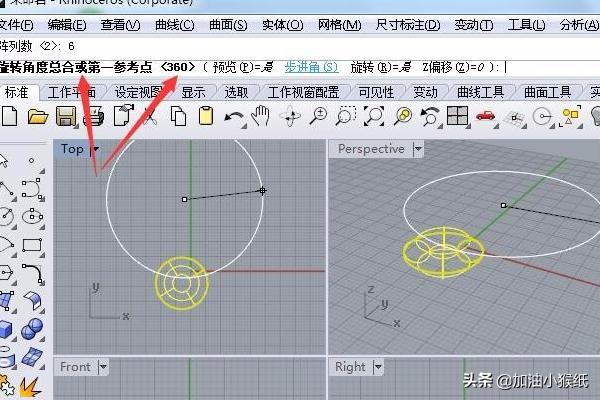Open the 曲线(C) menu
Viewport: 600px width, 400px height.
click(x=175, y=24)
